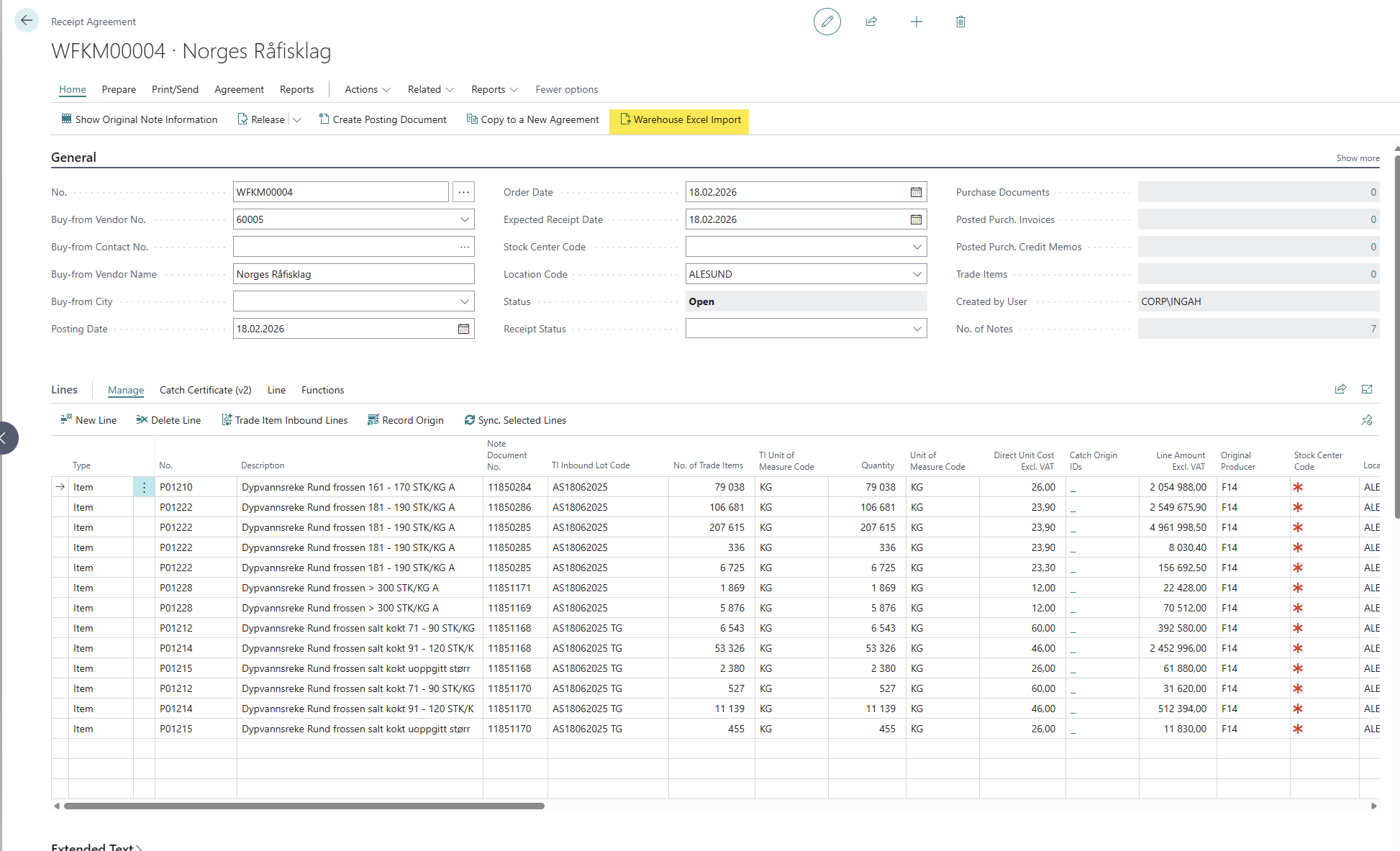
Task: Click the back arrow icon
Action: pyautogui.click(x=27, y=20)
